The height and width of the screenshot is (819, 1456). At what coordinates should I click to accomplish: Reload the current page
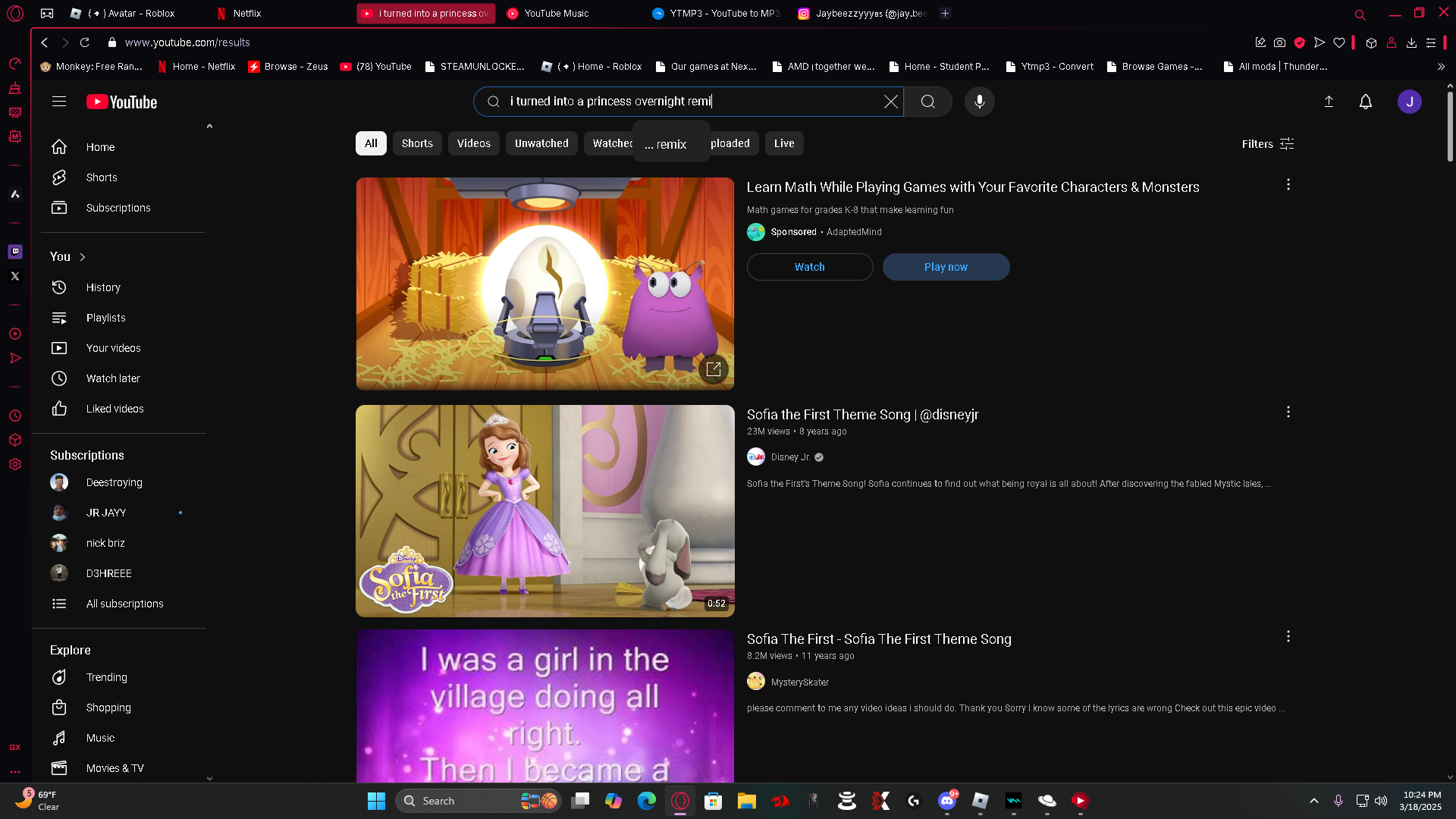click(85, 42)
